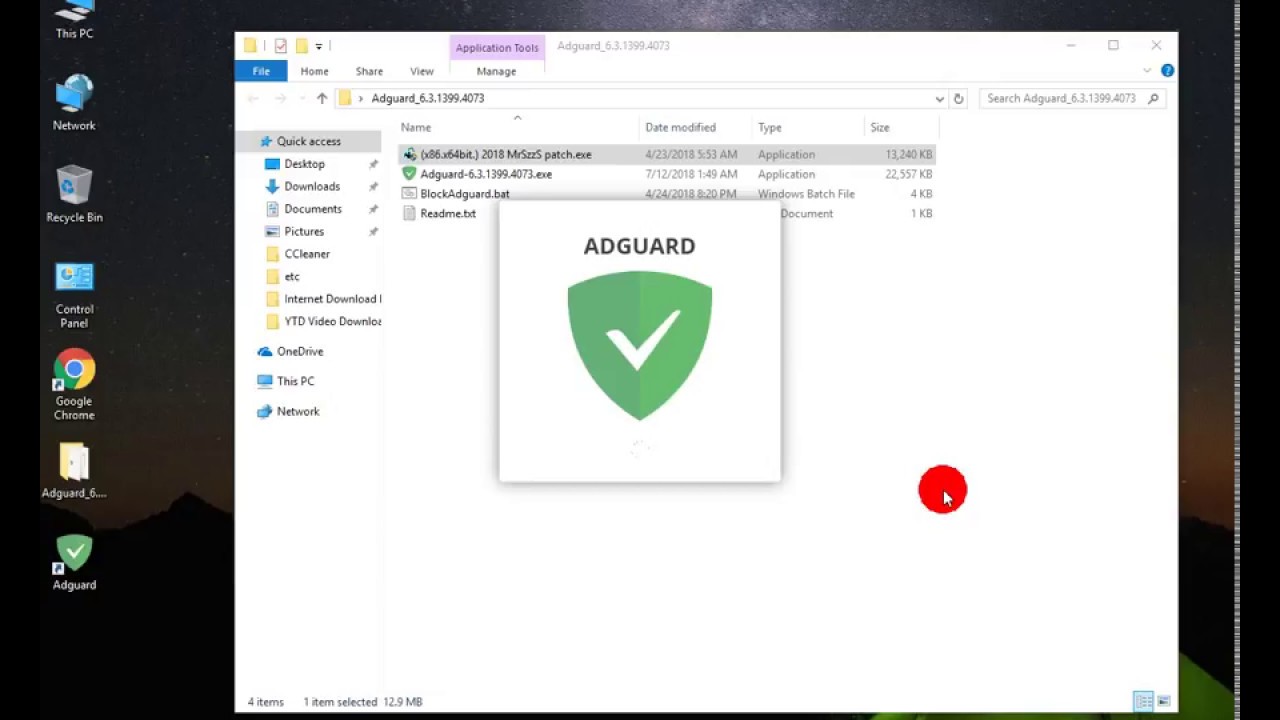Open Control Panel from the desktop
1280x720 pixels.
[x=74, y=277]
